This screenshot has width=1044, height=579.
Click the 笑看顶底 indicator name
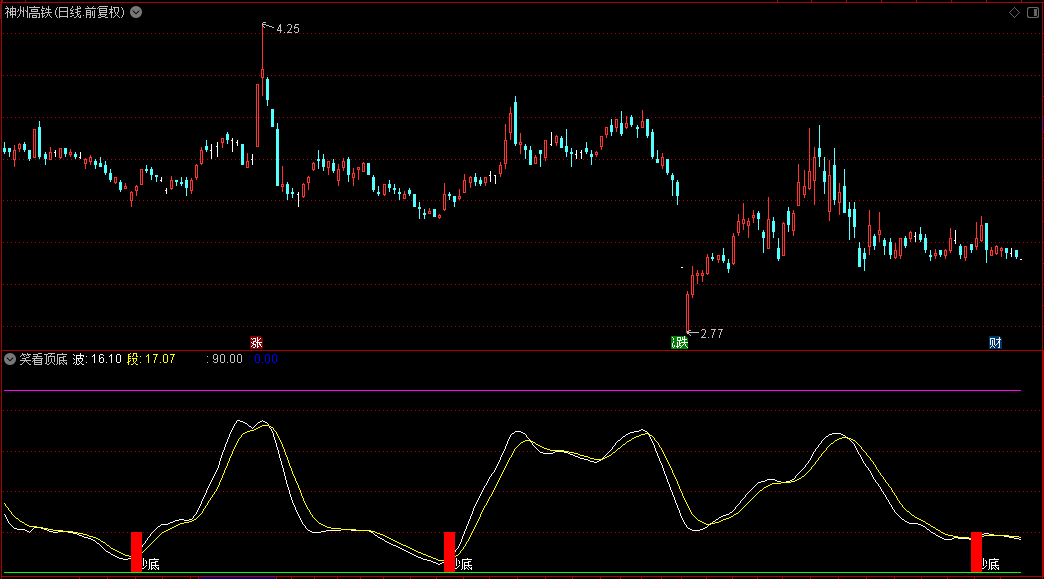coord(43,359)
